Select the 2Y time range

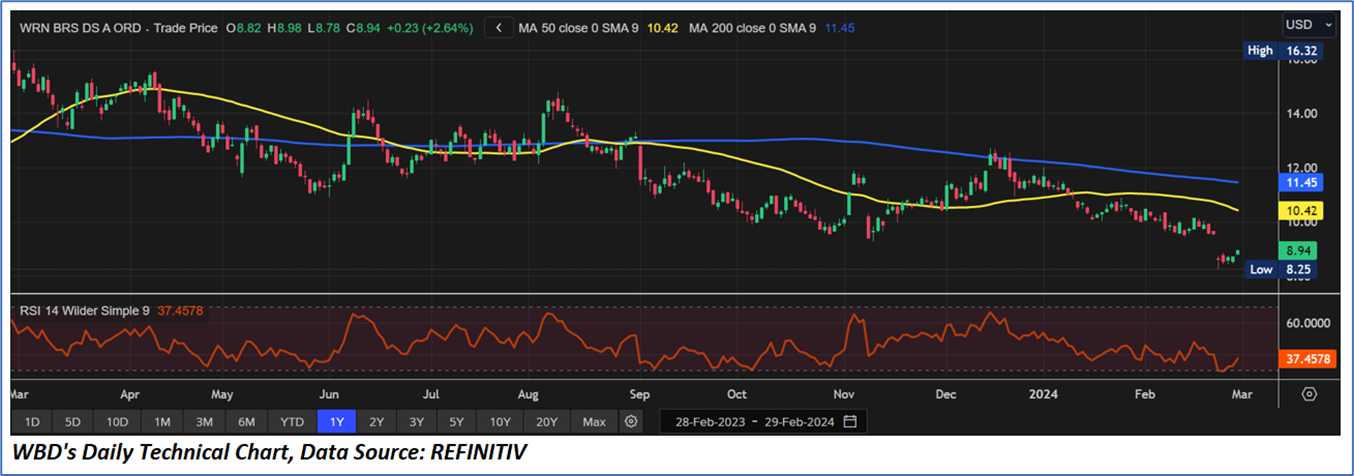tap(375, 421)
